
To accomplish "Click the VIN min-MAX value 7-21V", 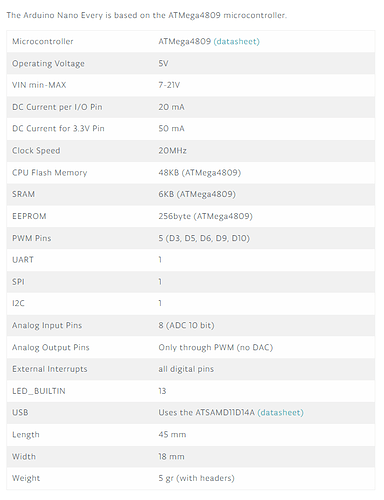I will 169,85.
